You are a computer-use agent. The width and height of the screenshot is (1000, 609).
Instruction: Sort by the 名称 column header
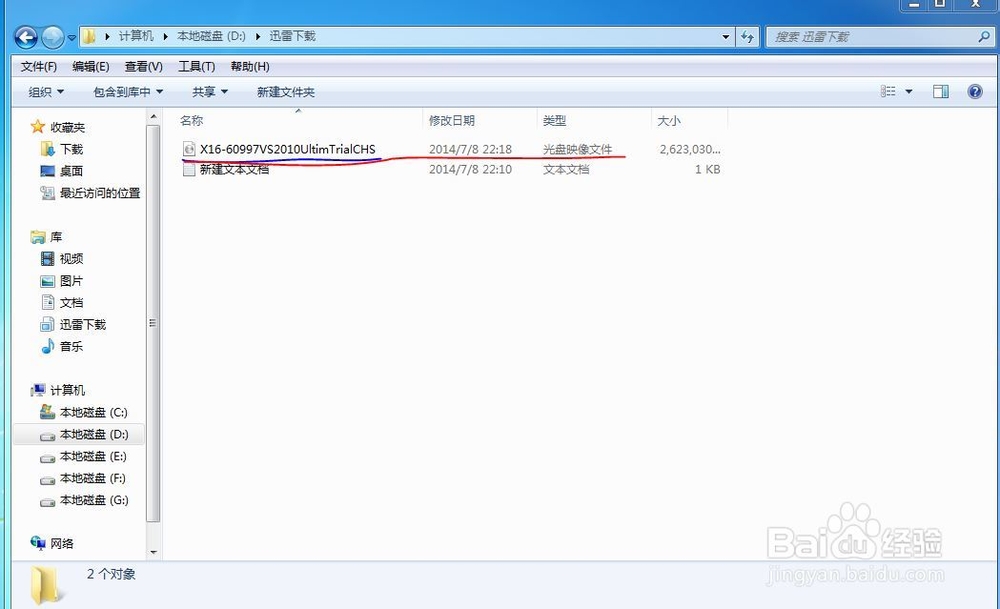pos(191,121)
